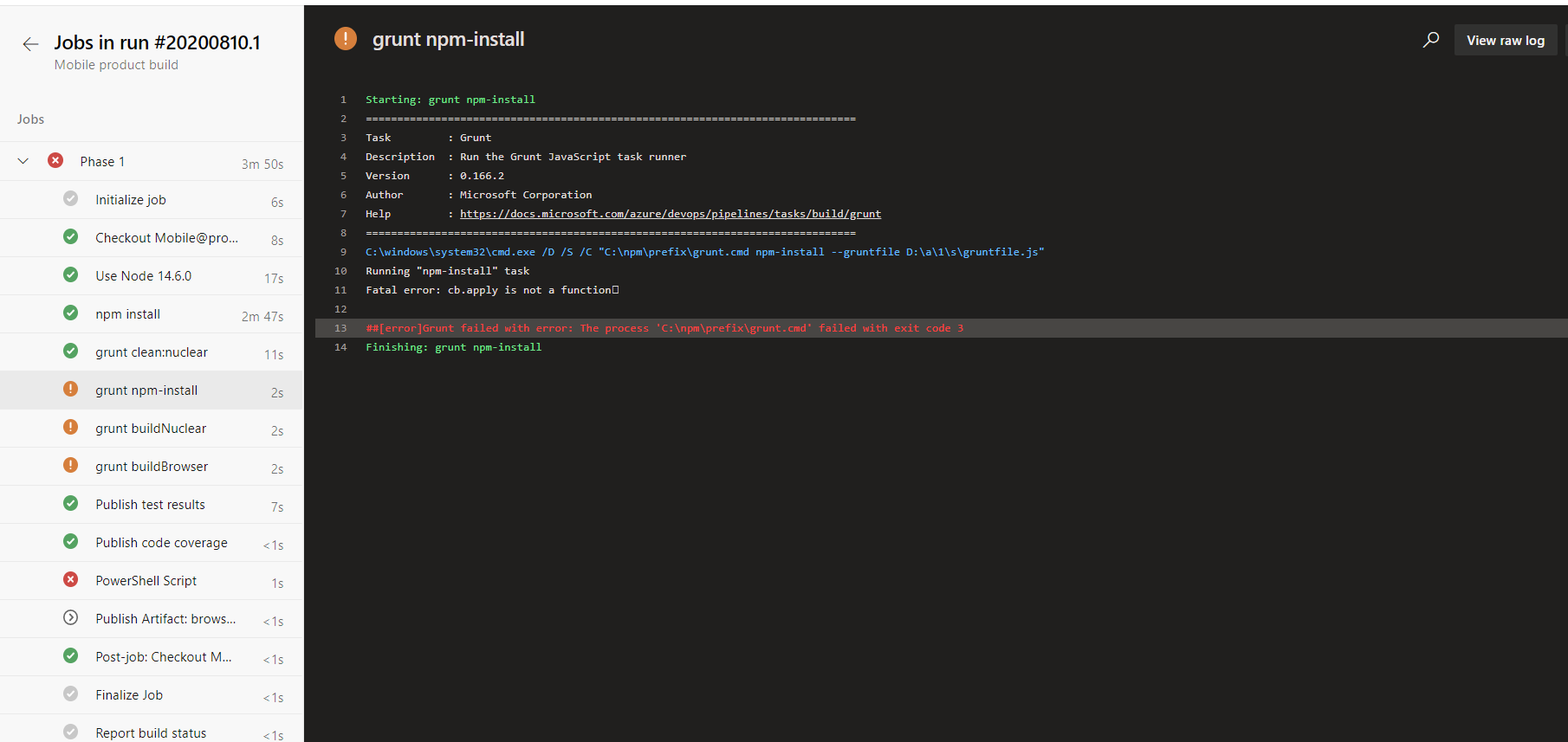Screen dimensions: 1568x742
Task: Click the green check beside grunt clean:nuclear
Action: (x=71, y=351)
